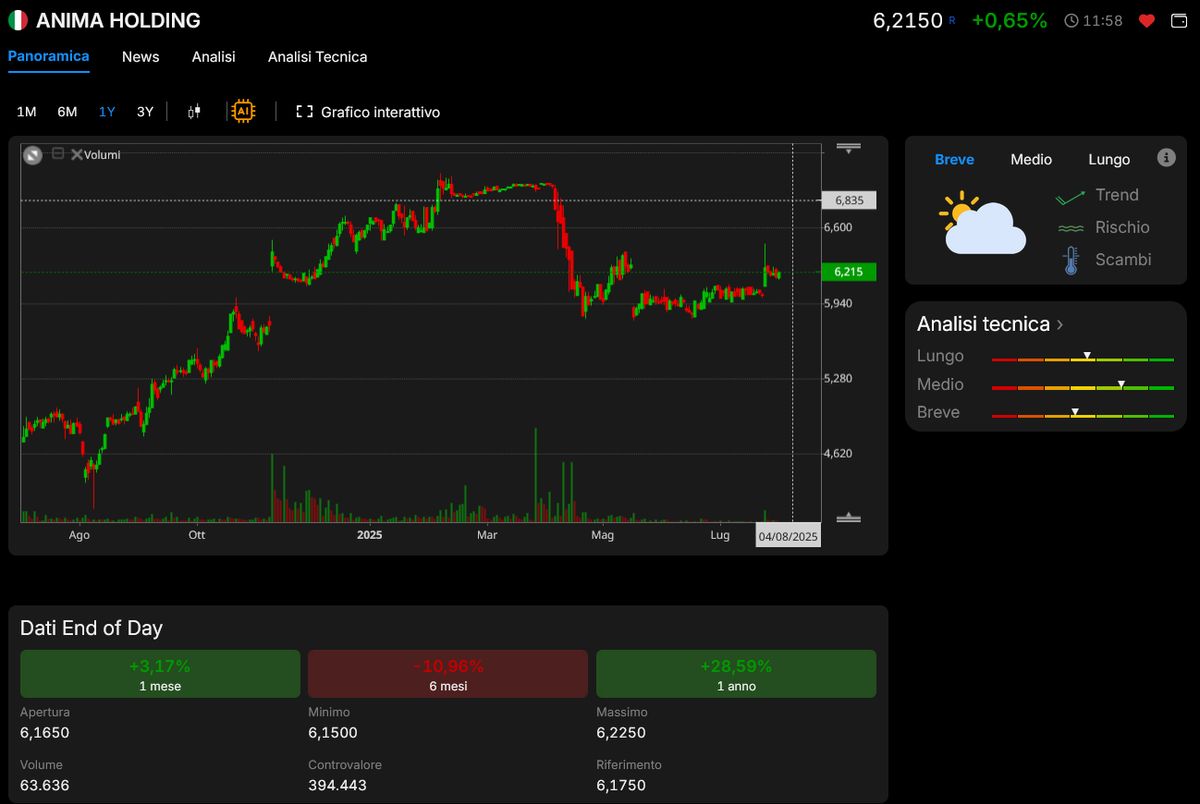Click the +28,59% 1 anno performance box
The image size is (1200, 804).
tap(736, 674)
